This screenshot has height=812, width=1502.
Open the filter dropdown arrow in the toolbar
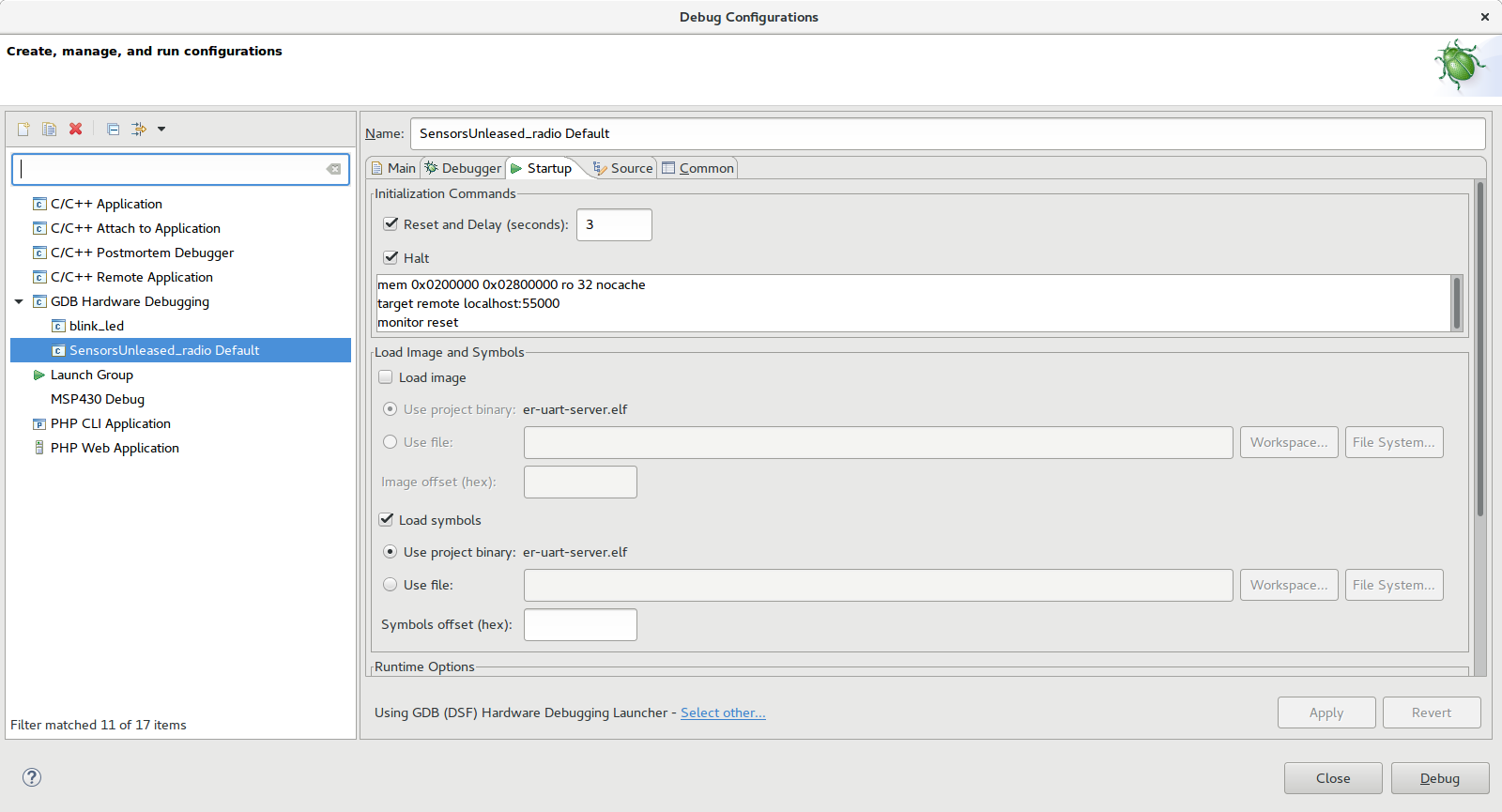coord(161,129)
